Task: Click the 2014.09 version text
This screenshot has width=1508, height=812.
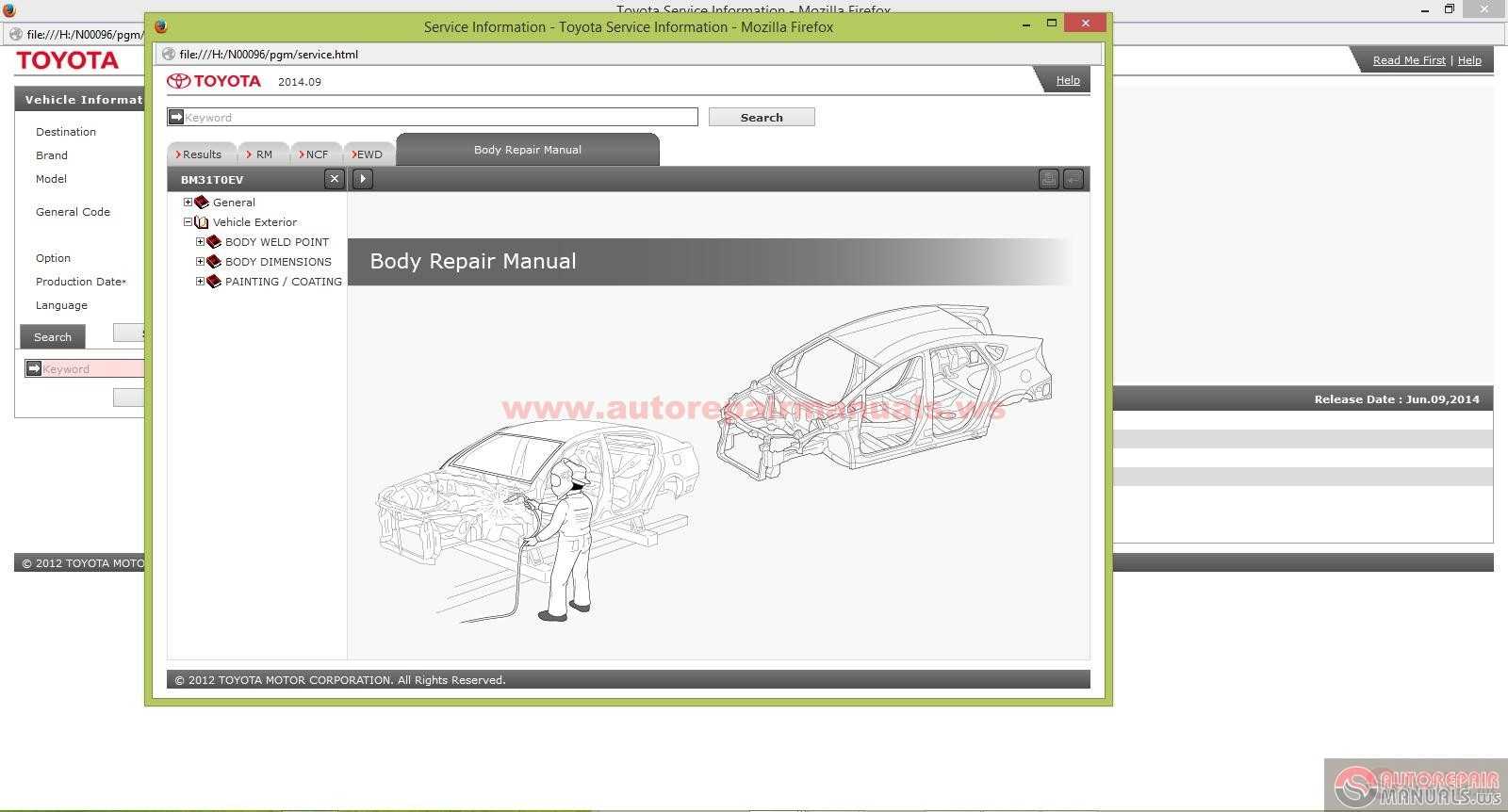Action: pyautogui.click(x=300, y=82)
